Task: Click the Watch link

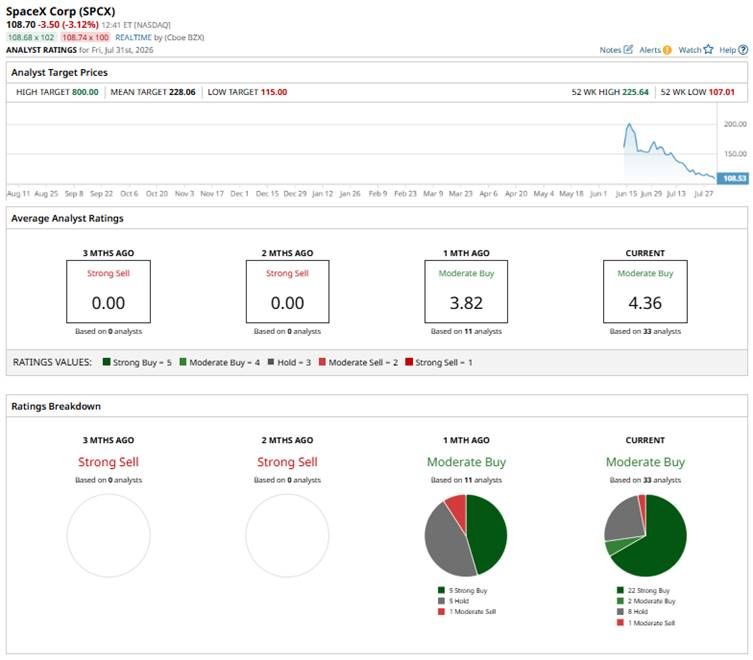Action: (x=690, y=50)
